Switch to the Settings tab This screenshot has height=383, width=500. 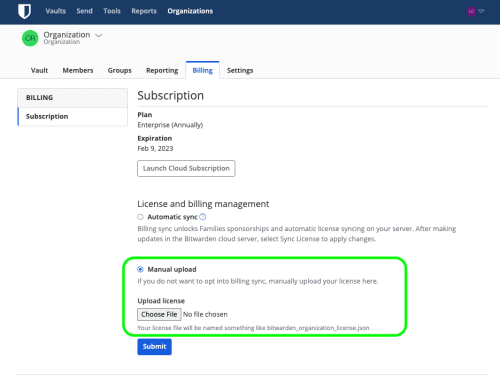point(240,70)
